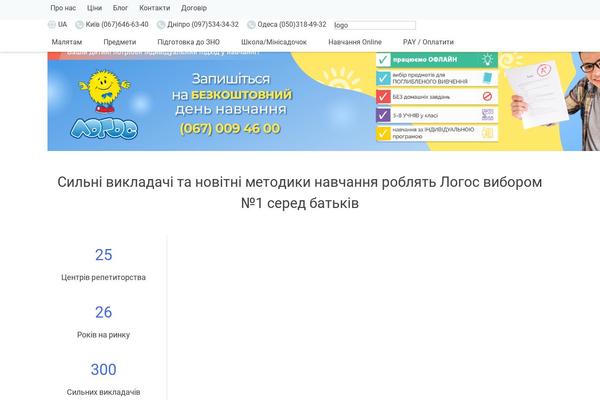Click the phone icon beside Київ
600x400 pixels.
click(x=79, y=24)
